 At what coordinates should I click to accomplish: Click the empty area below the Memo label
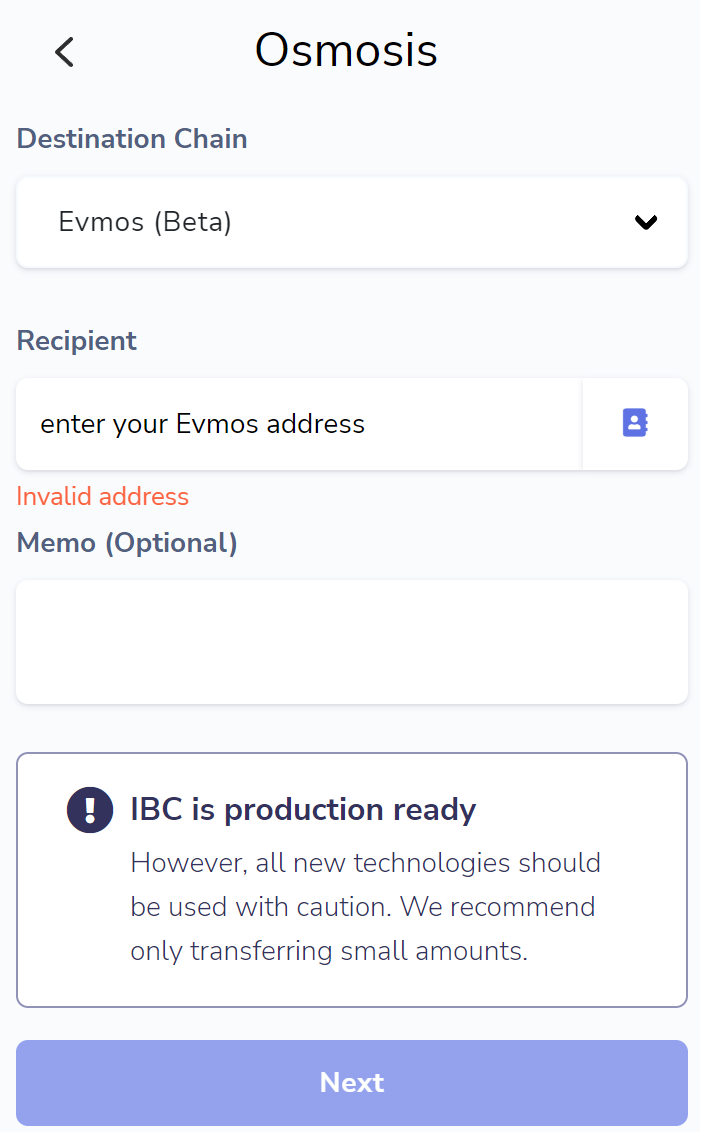(x=352, y=642)
